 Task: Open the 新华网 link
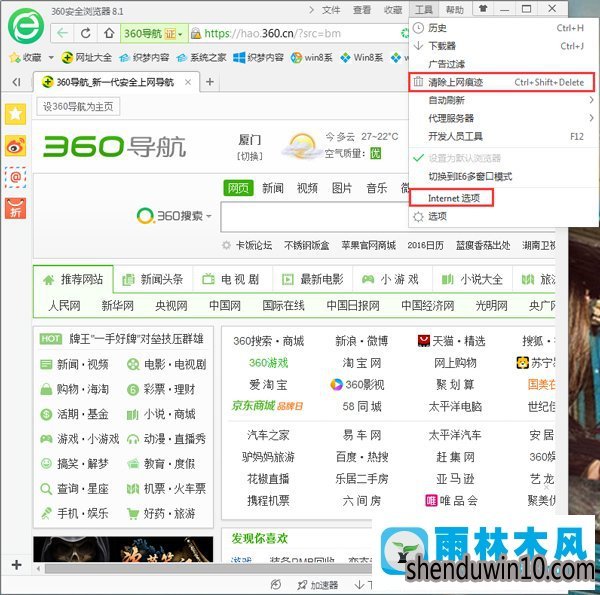pos(117,305)
